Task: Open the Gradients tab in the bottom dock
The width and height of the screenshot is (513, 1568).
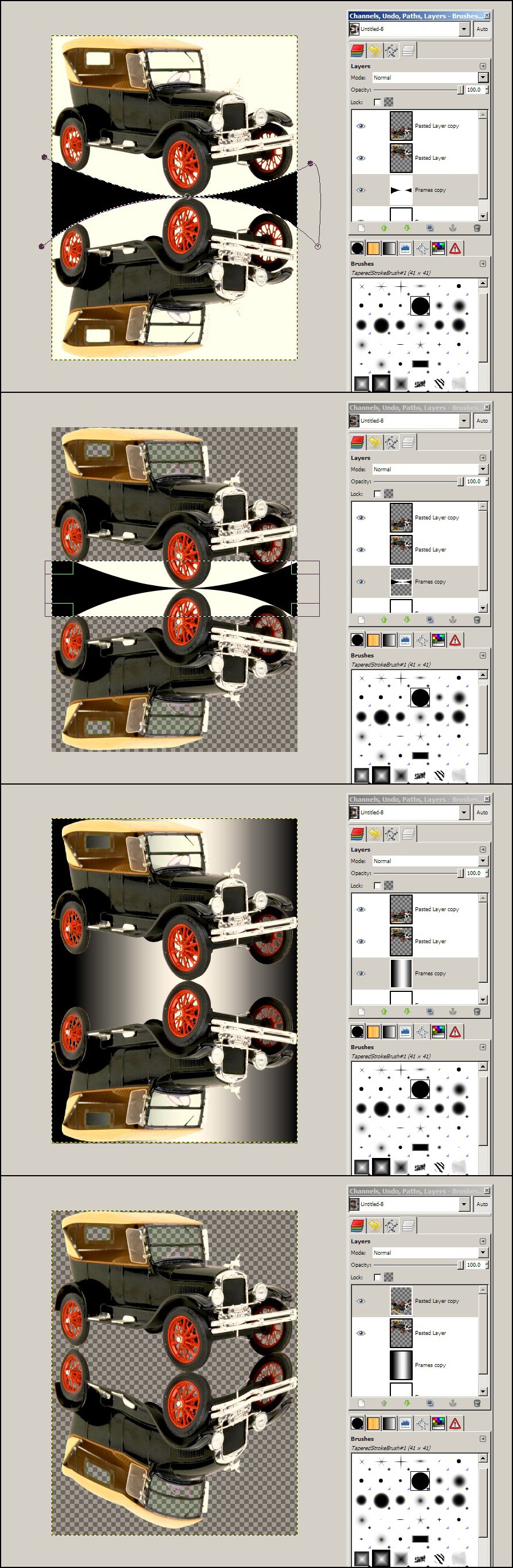Action: (x=389, y=1423)
